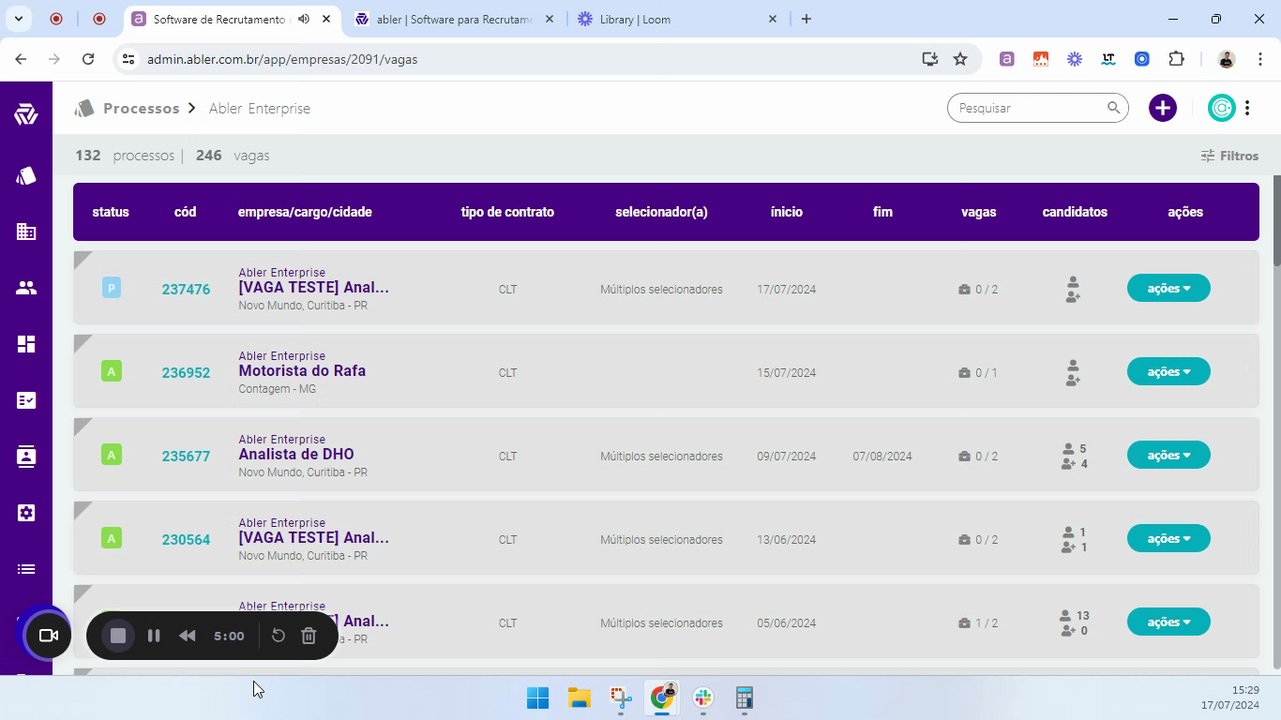Expand ações dropdown for Analista de DHO

[x=1169, y=455]
